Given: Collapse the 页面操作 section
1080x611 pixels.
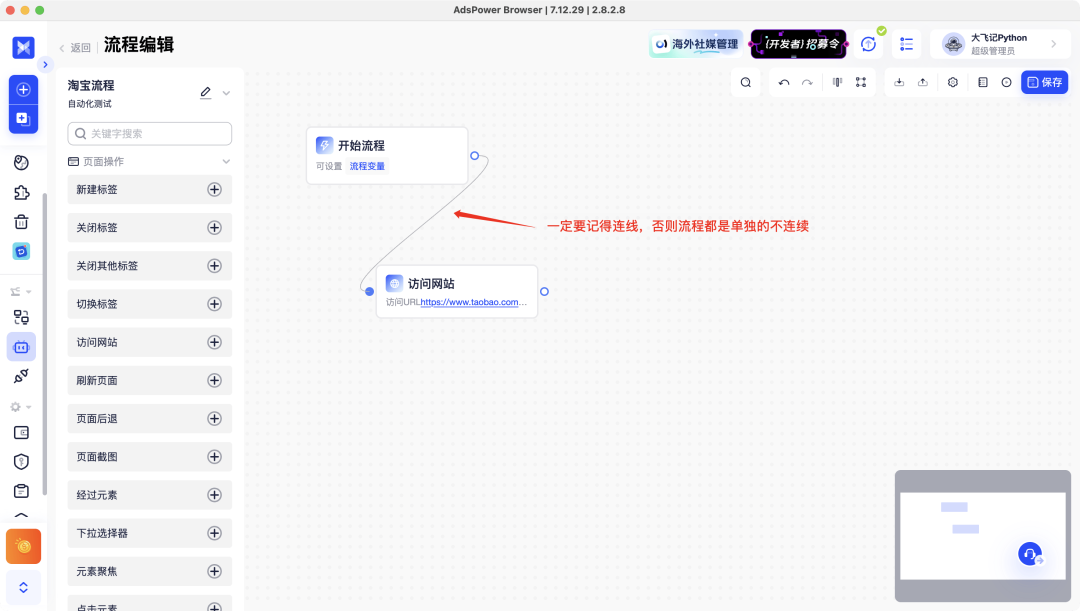Looking at the screenshot, I should [x=225, y=161].
